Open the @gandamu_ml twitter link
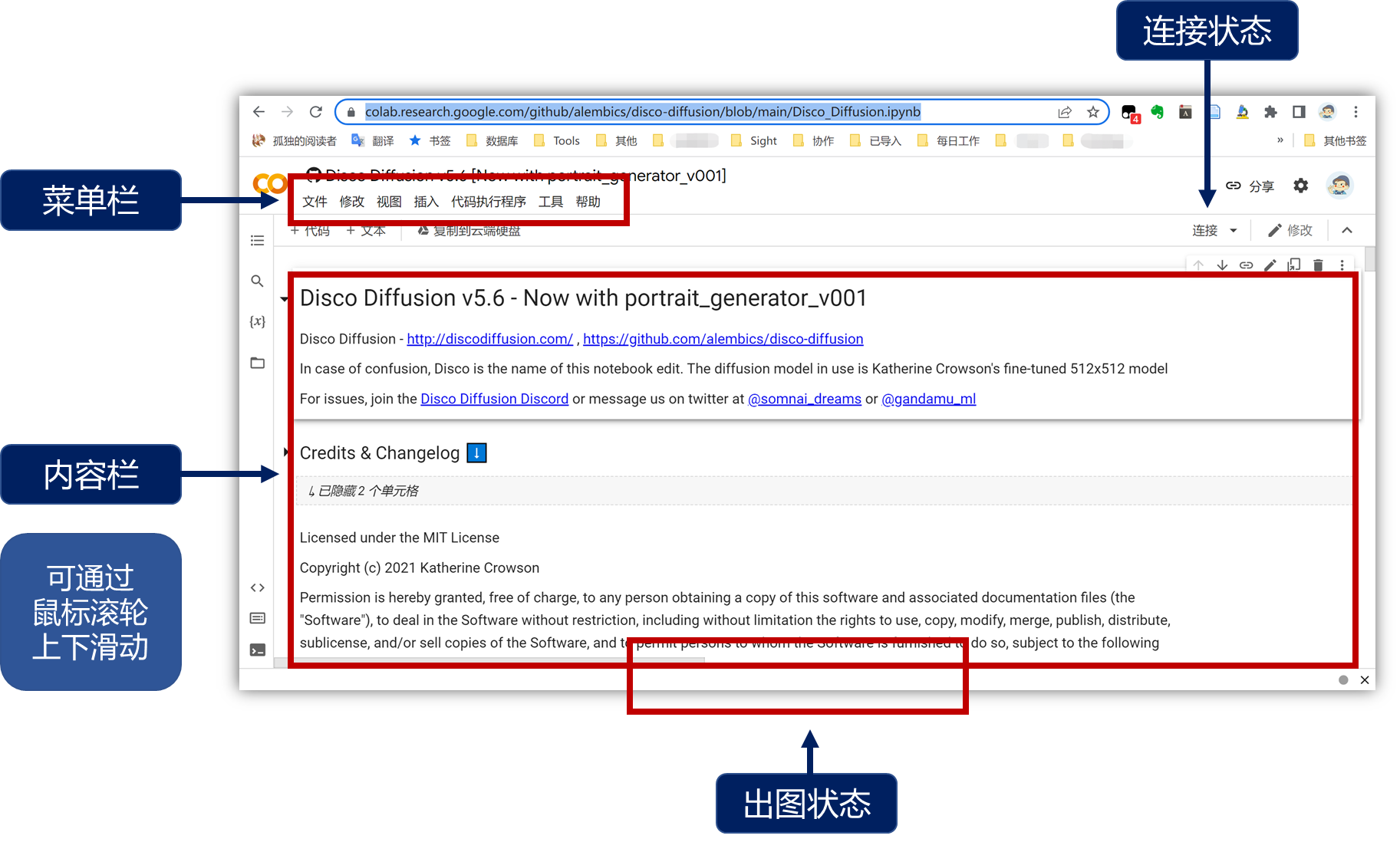The width and height of the screenshot is (1400, 842). tap(929, 399)
